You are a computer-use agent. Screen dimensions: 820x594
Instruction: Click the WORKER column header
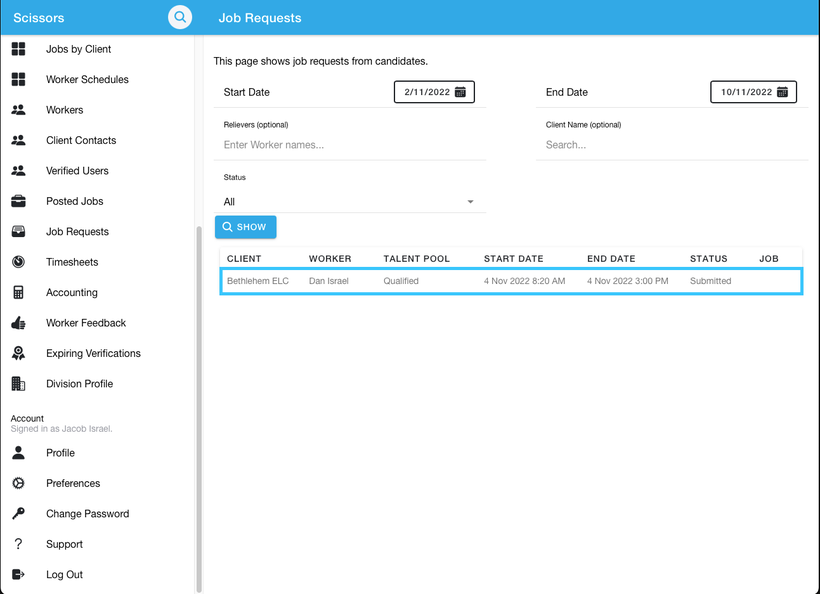click(x=330, y=259)
